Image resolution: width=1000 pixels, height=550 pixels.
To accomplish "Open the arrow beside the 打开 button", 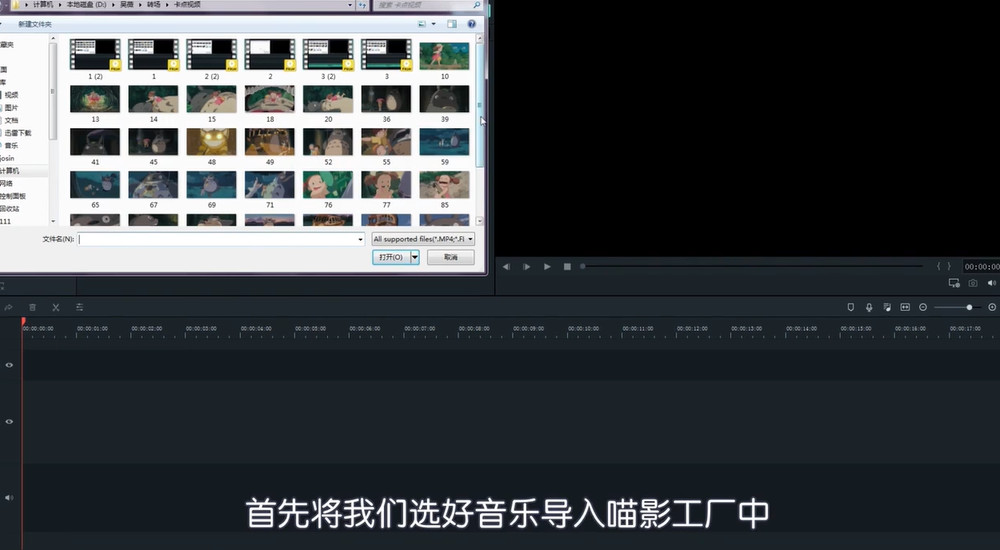I will (415, 256).
